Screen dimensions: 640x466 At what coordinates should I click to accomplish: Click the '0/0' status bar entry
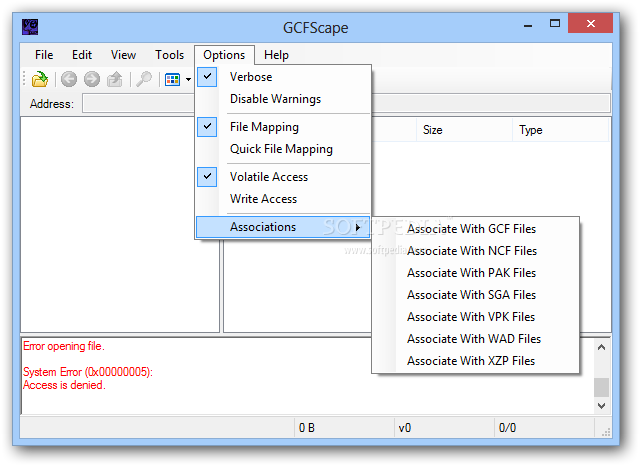(x=507, y=428)
